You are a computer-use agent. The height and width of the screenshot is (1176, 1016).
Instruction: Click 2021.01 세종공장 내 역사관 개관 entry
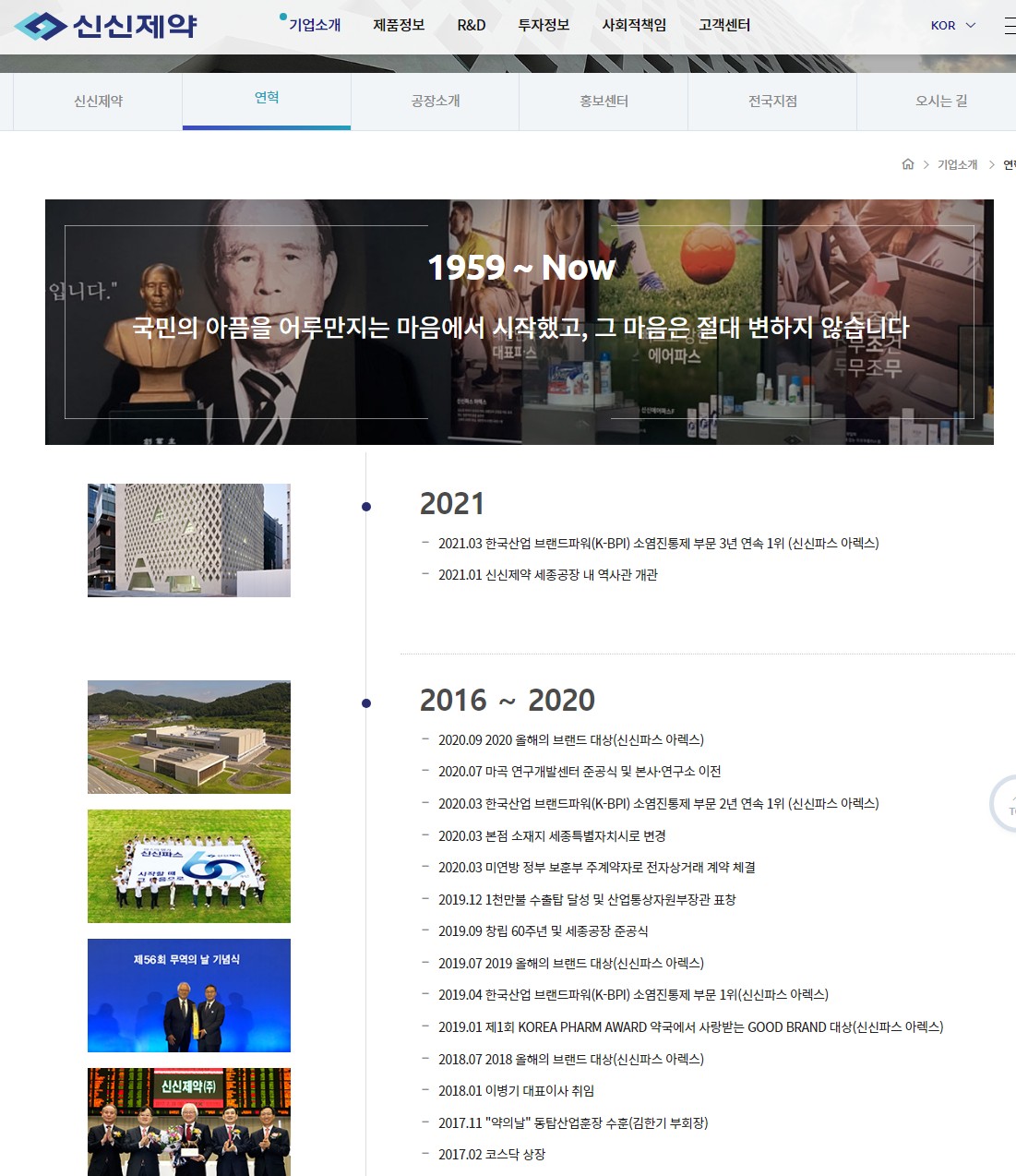point(548,575)
